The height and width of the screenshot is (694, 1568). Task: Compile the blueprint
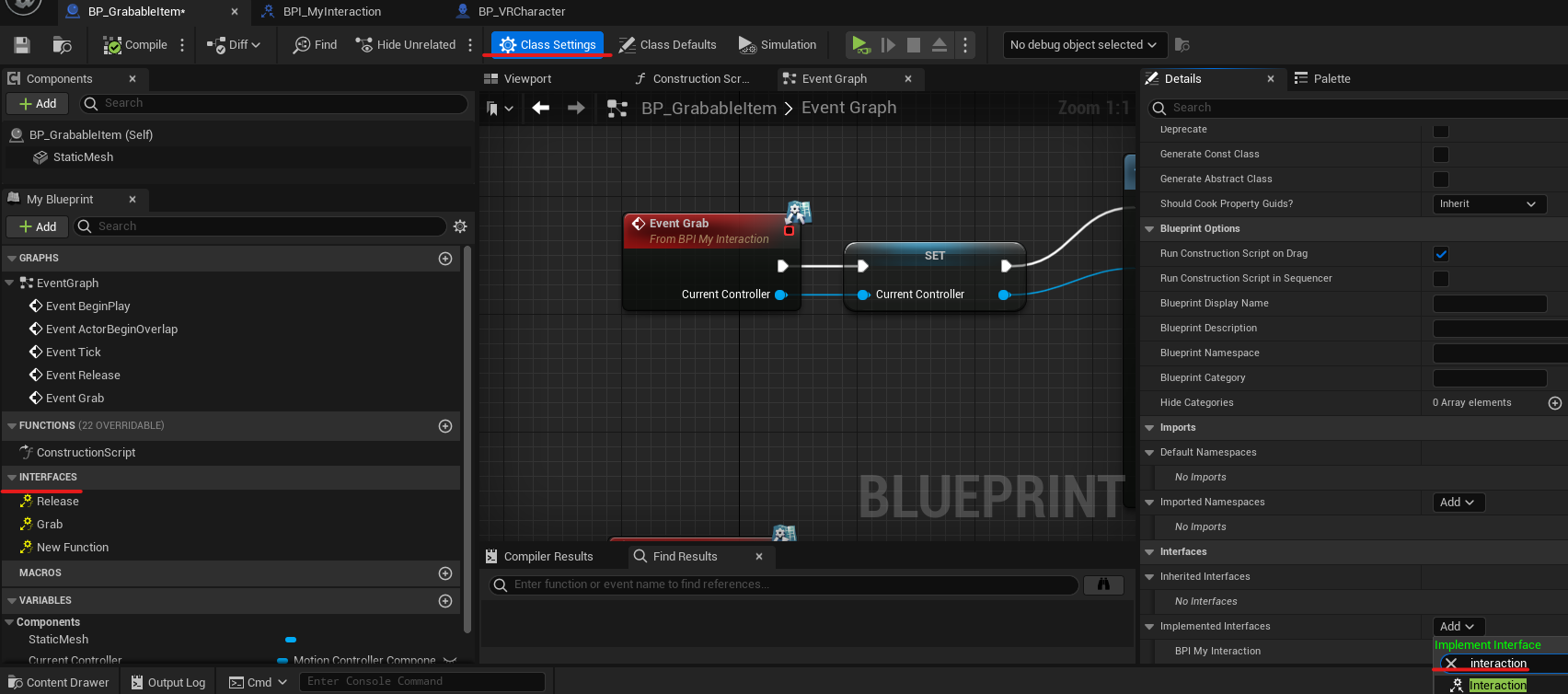(135, 45)
